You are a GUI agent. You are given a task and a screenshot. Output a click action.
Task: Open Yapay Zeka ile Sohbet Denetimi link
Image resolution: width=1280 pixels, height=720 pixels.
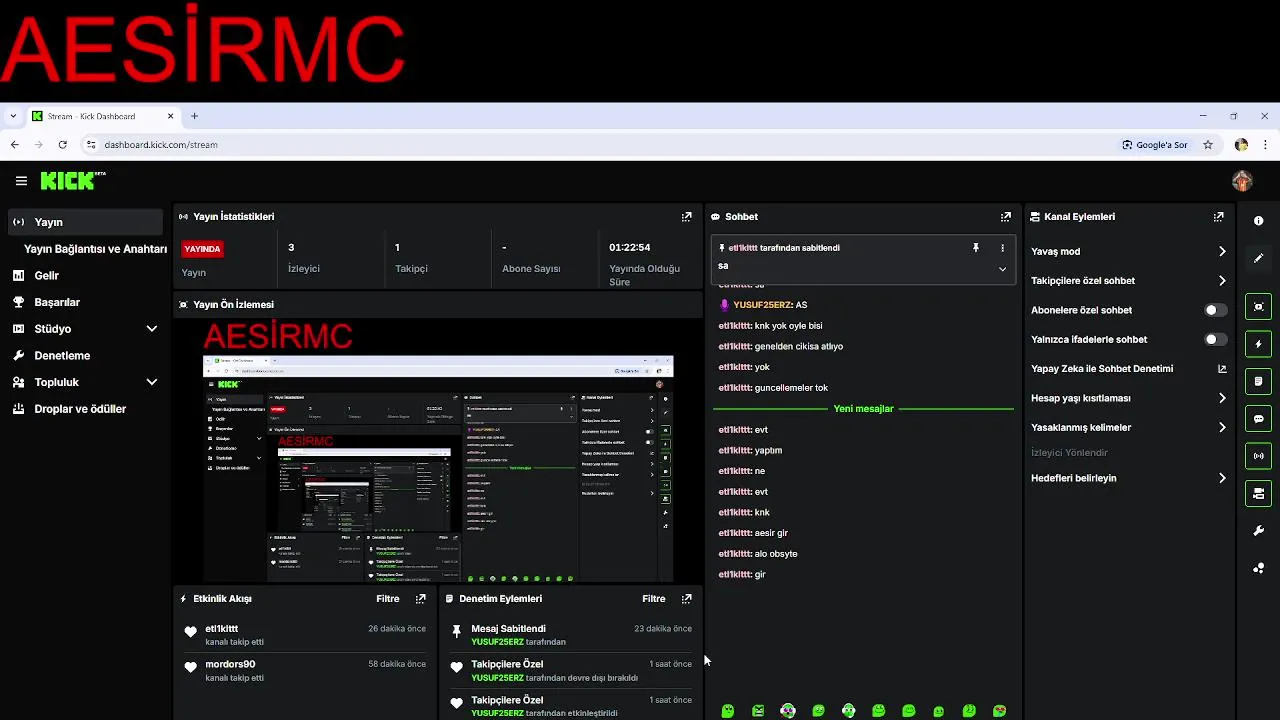pos(1129,369)
